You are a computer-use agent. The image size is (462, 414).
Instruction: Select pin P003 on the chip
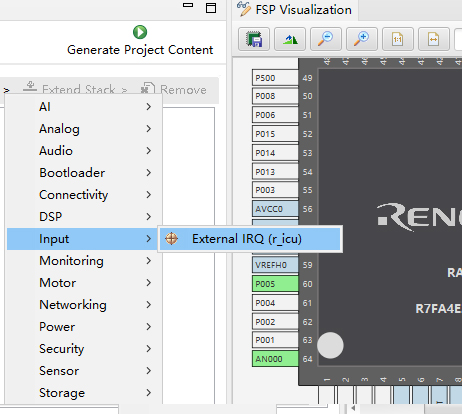click(x=275, y=190)
